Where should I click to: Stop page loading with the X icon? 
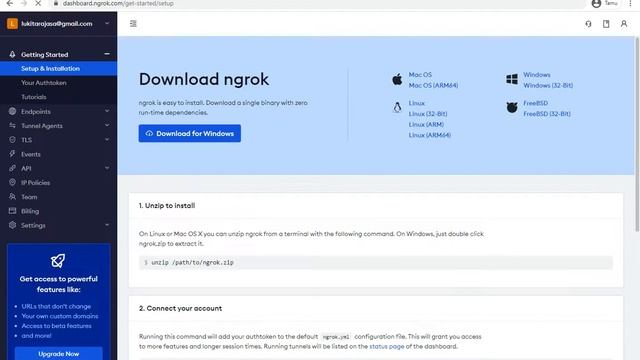[38, 3]
